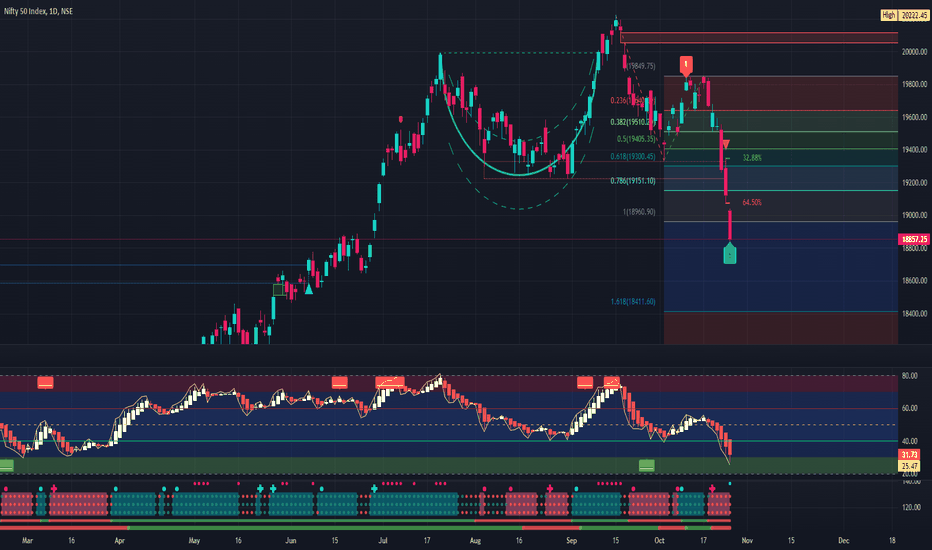The width and height of the screenshot is (932, 550).
Task: Click the 1(18960.90) Fibonacci level label
Action: coord(639,212)
